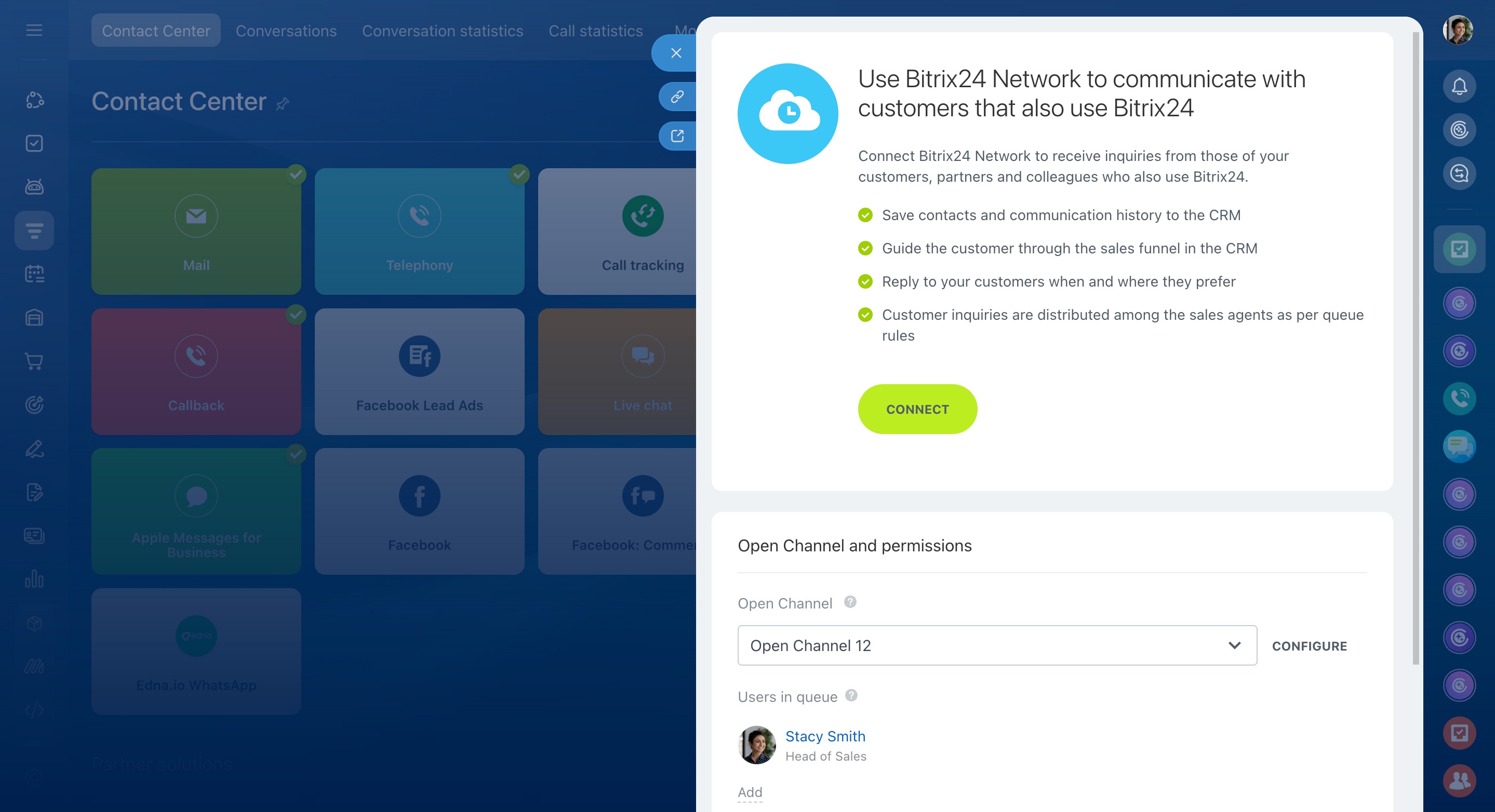
Task: Open Stacy Smith profile link
Action: [825, 736]
